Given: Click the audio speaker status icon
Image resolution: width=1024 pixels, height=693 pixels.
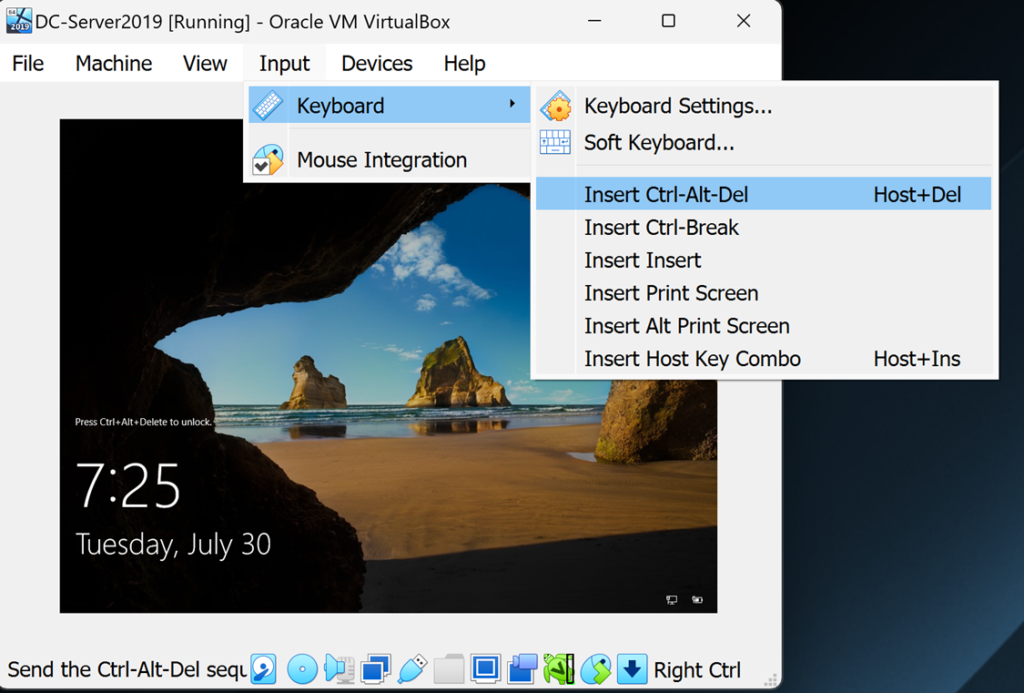Looking at the screenshot, I should 340,668.
